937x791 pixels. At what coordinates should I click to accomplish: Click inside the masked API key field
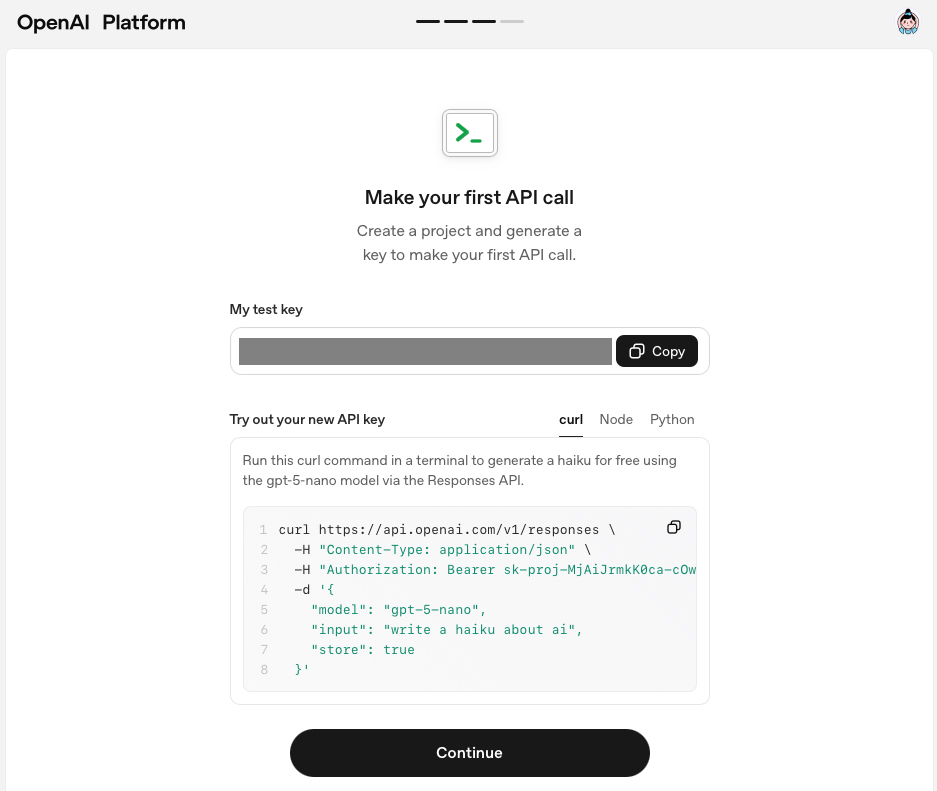pos(425,351)
